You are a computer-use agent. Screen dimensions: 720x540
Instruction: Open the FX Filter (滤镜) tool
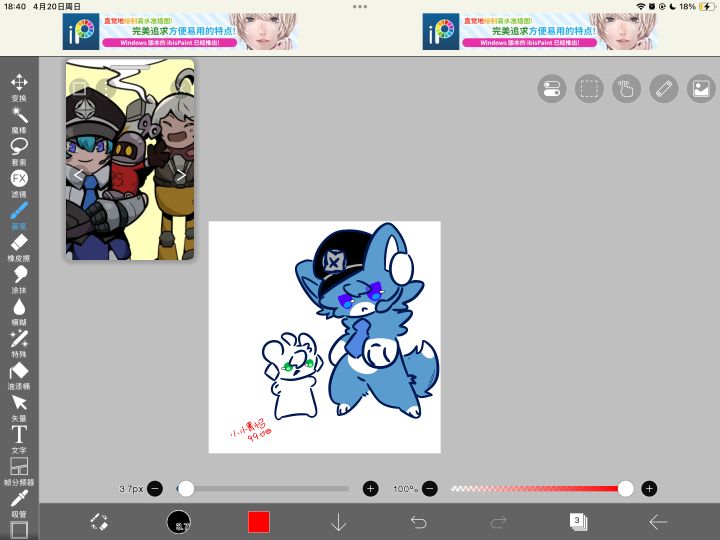19,184
